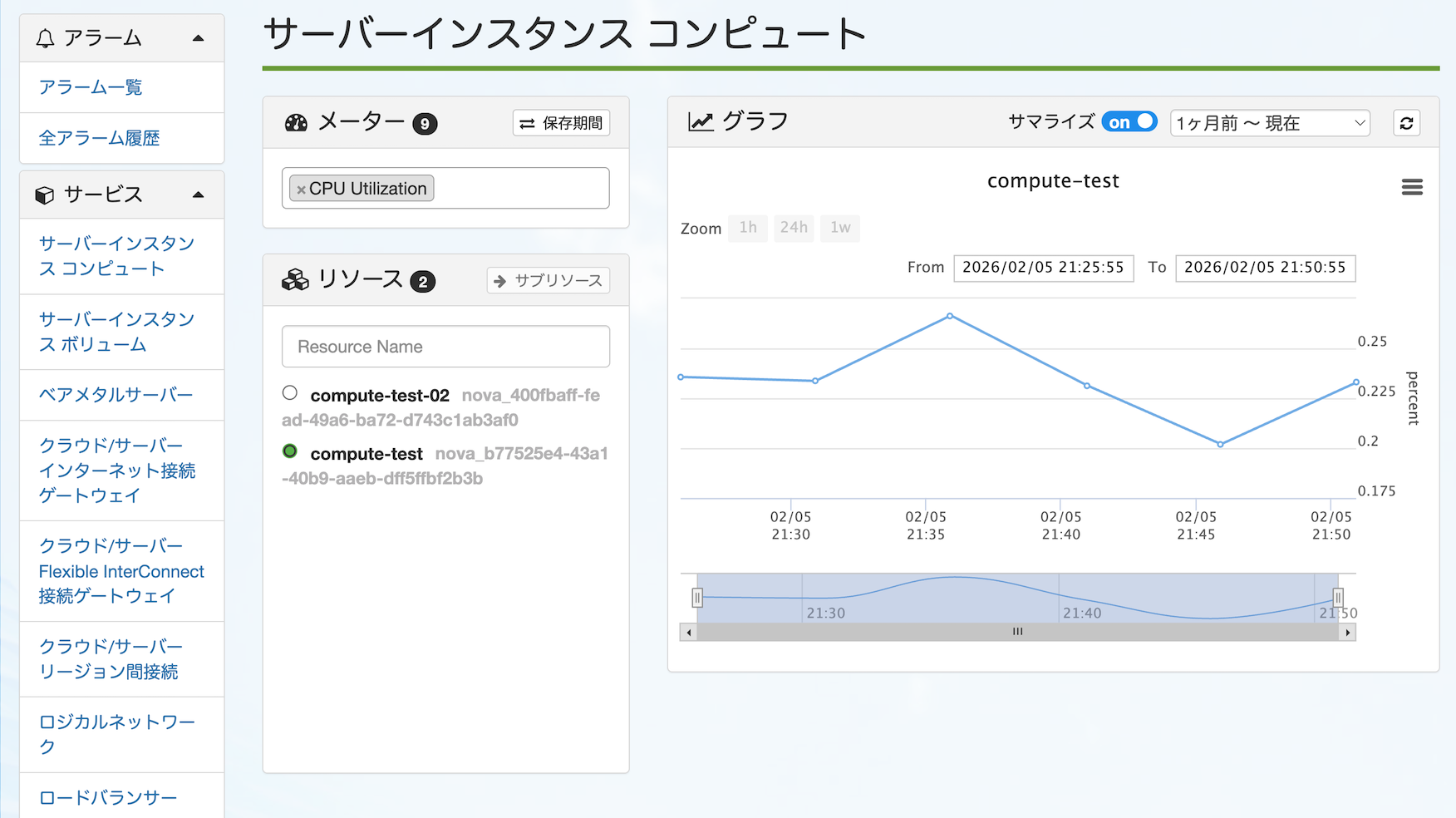The width and height of the screenshot is (1456, 818).
Task: Open アラーム一覧 link
Action: click(x=91, y=87)
